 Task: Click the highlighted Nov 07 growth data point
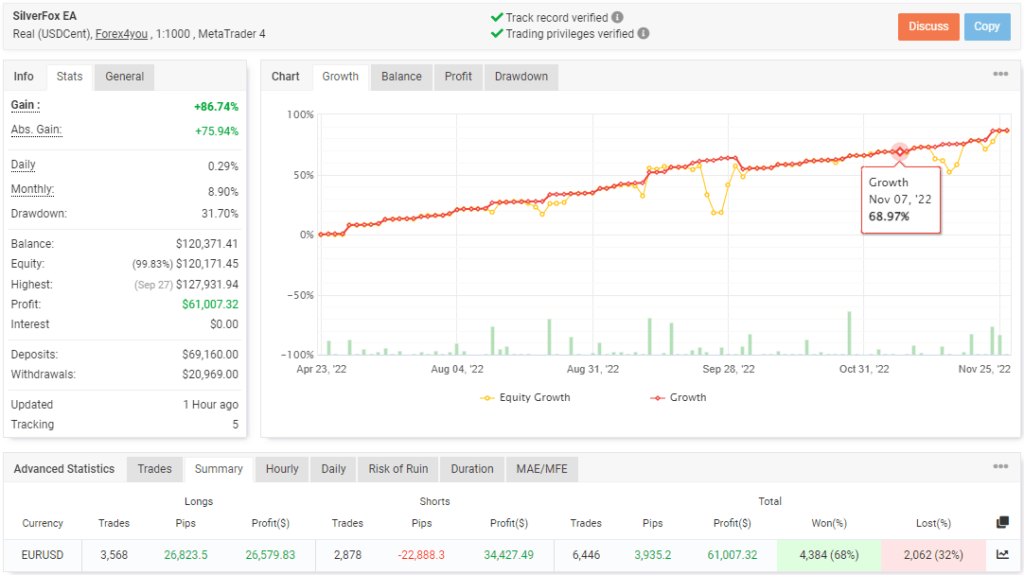point(900,152)
